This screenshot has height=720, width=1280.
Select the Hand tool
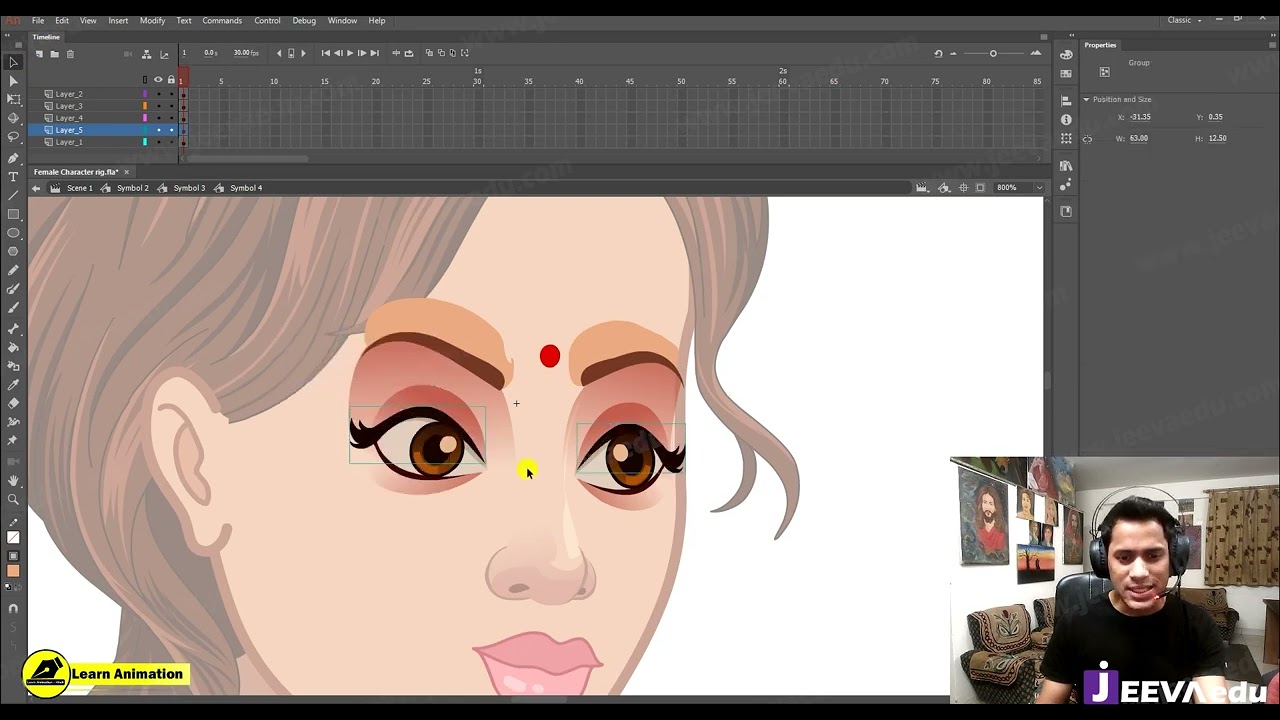13,480
